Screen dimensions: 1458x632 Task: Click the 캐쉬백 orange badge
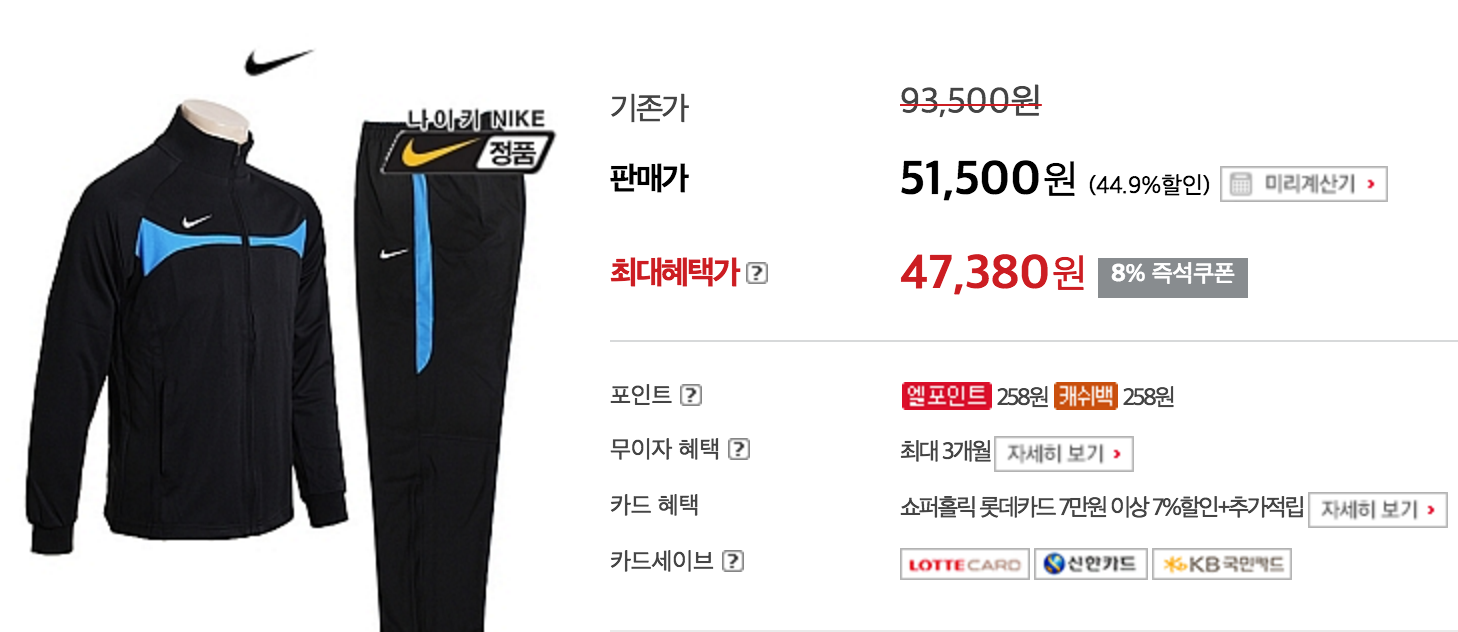point(1086,396)
